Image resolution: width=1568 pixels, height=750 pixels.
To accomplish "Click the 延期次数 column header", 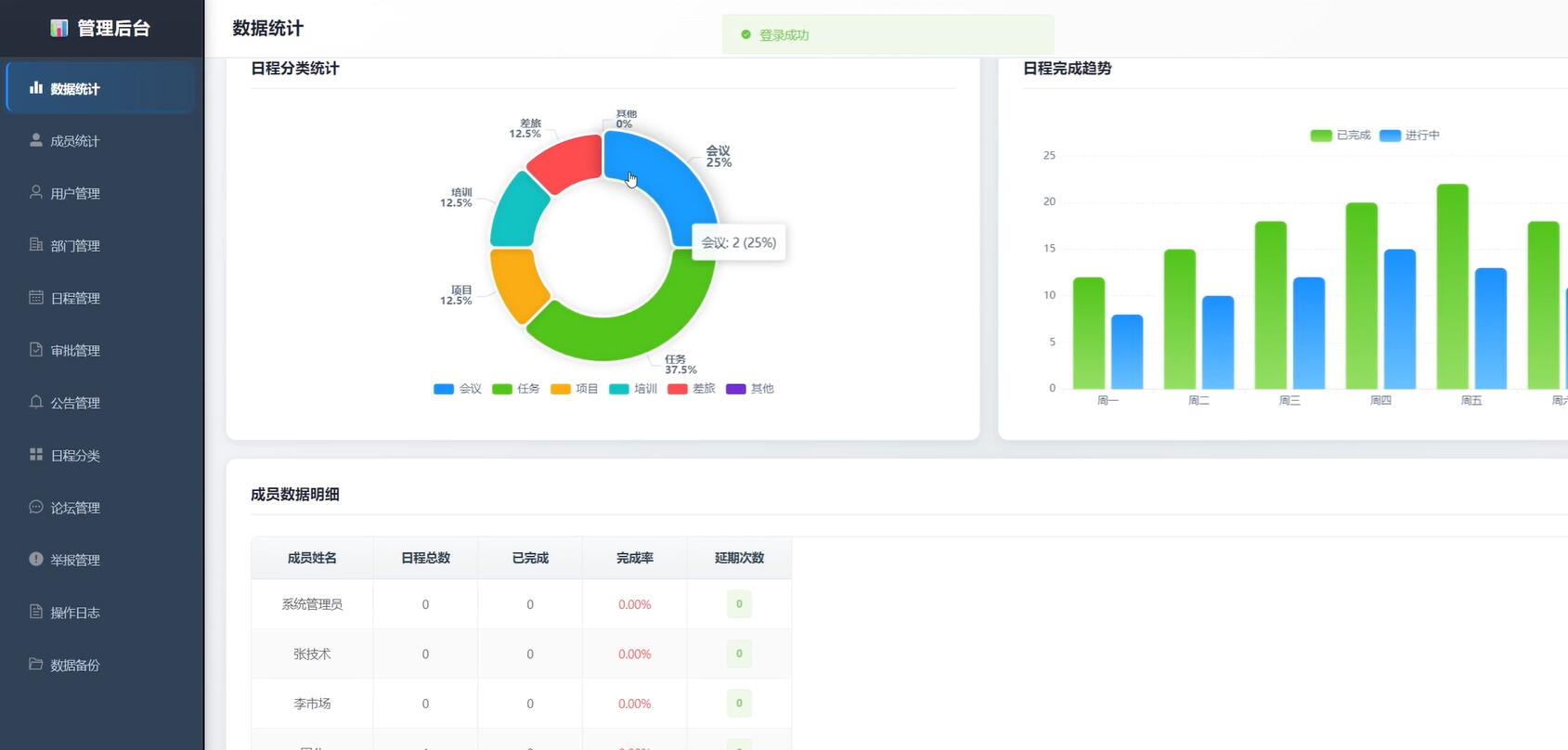I will coord(739,558).
